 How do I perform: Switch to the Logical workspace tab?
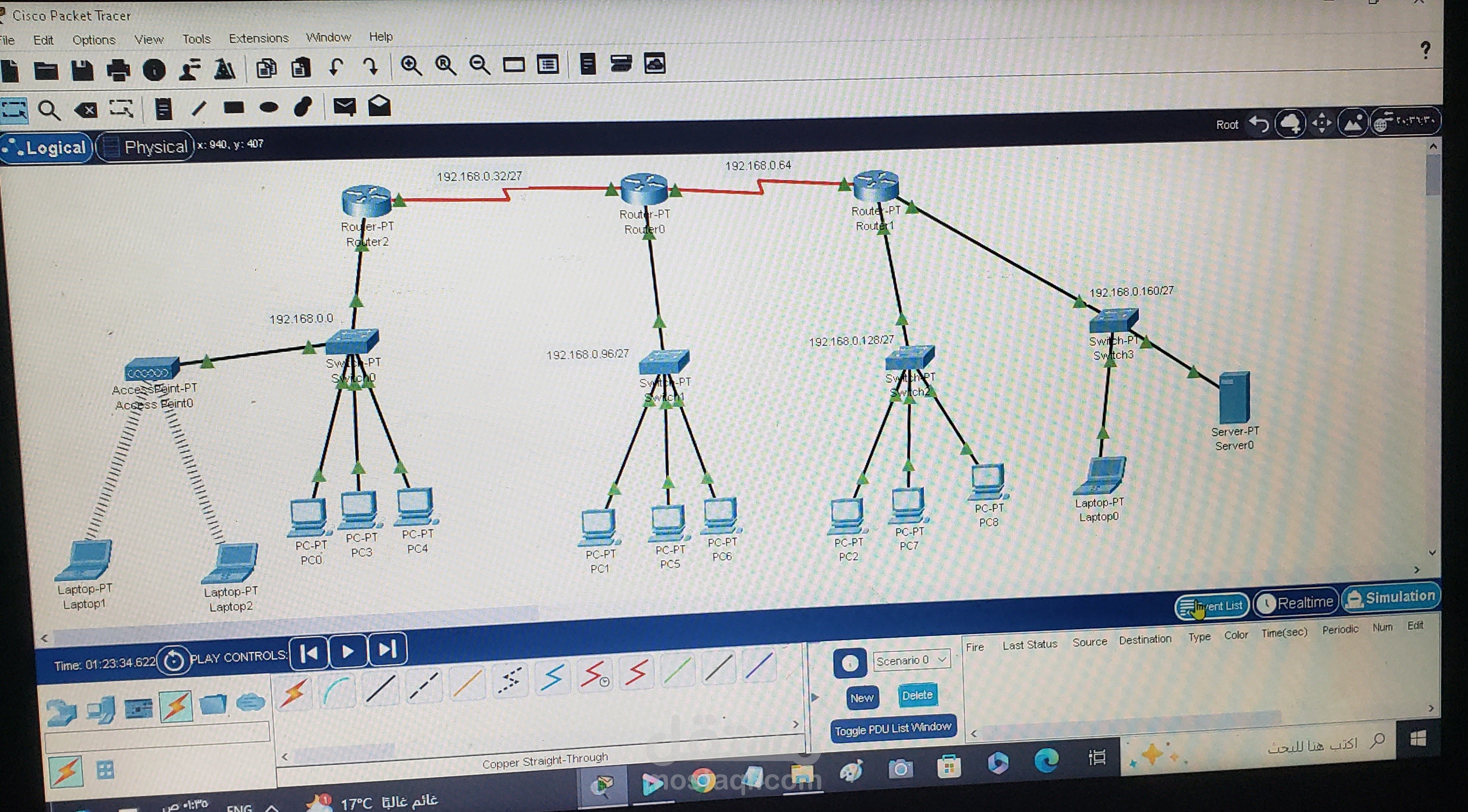click(46, 148)
